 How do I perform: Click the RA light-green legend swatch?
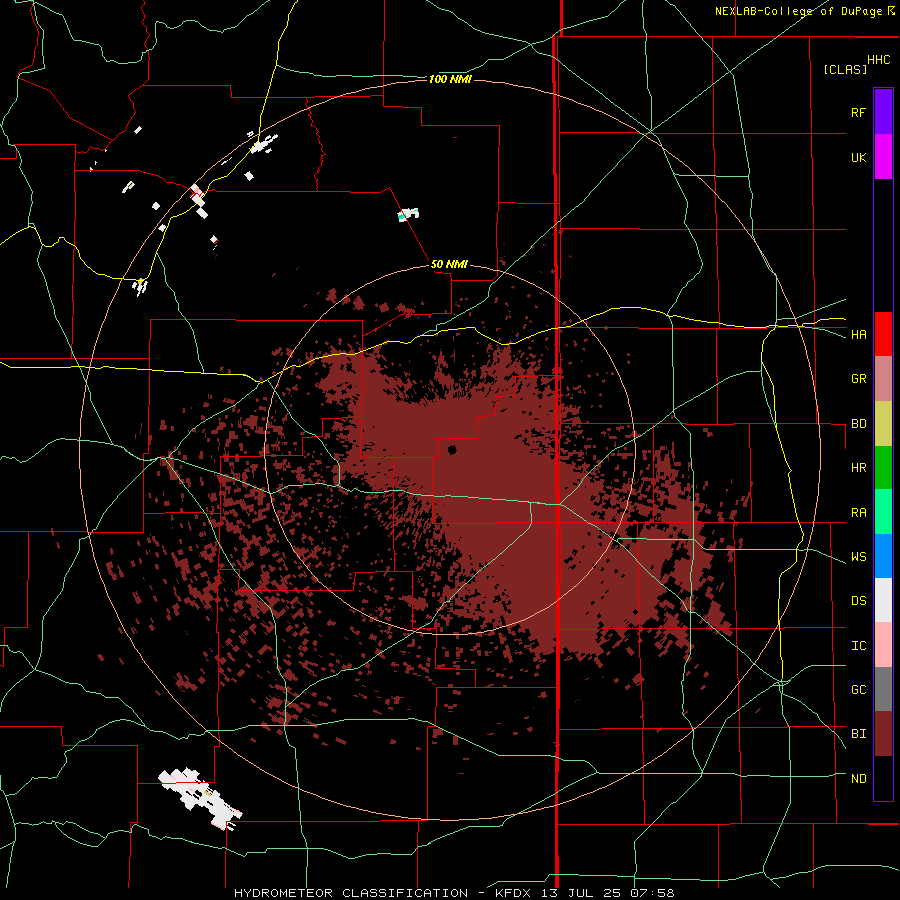(883, 511)
